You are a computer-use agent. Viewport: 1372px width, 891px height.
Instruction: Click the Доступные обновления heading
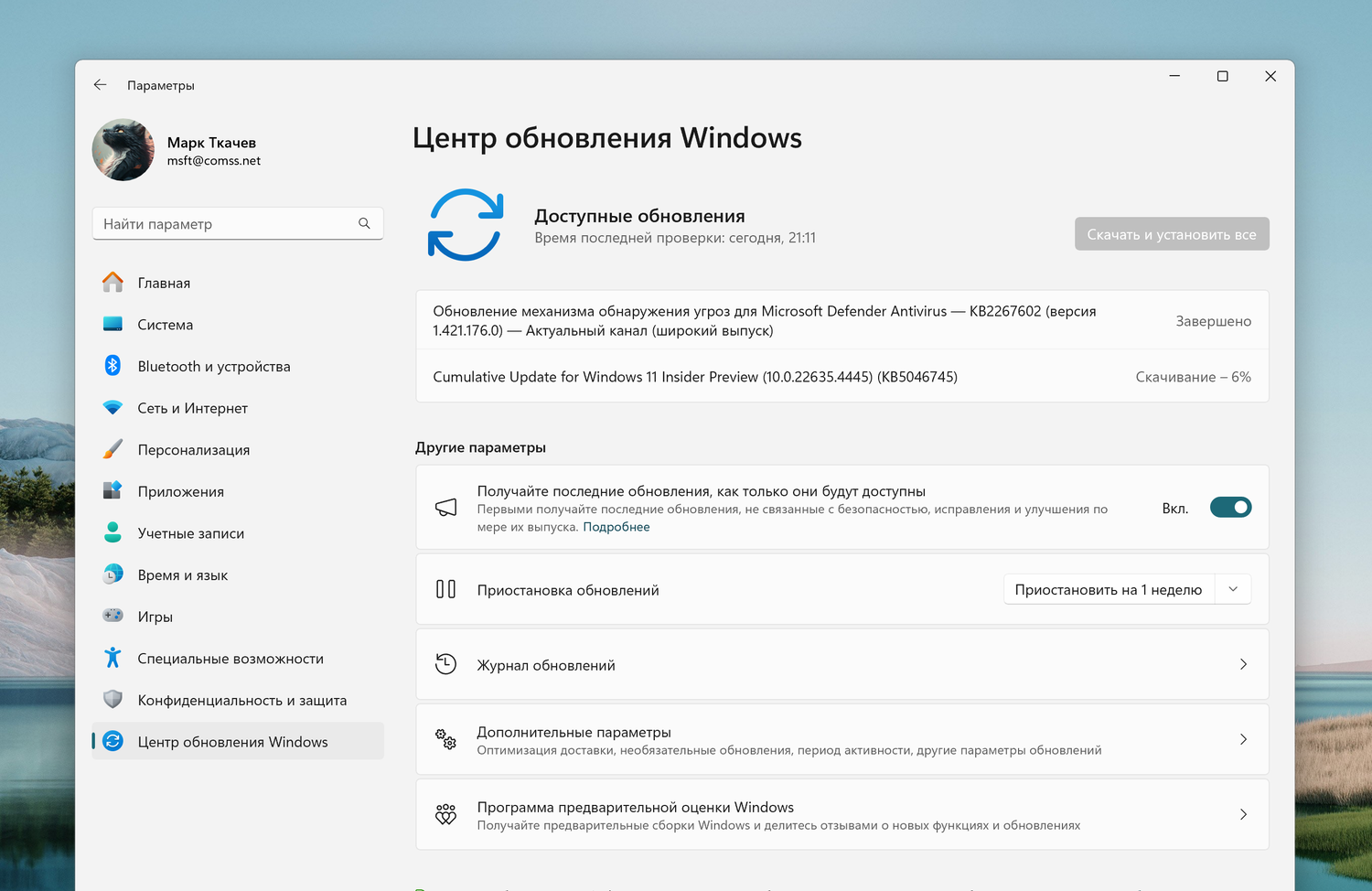(639, 216)
